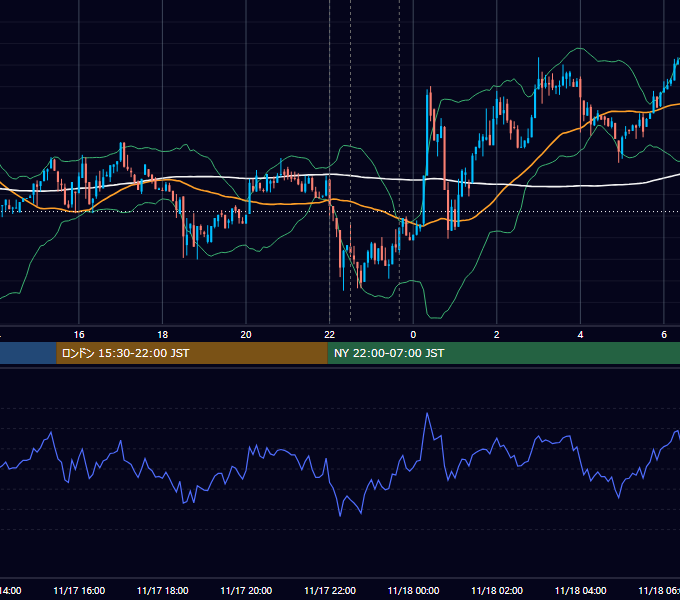Click the NY 22:00-07:00 JST session bar
The width and height of the screenshot is (680, 600).
pos(503,353)
